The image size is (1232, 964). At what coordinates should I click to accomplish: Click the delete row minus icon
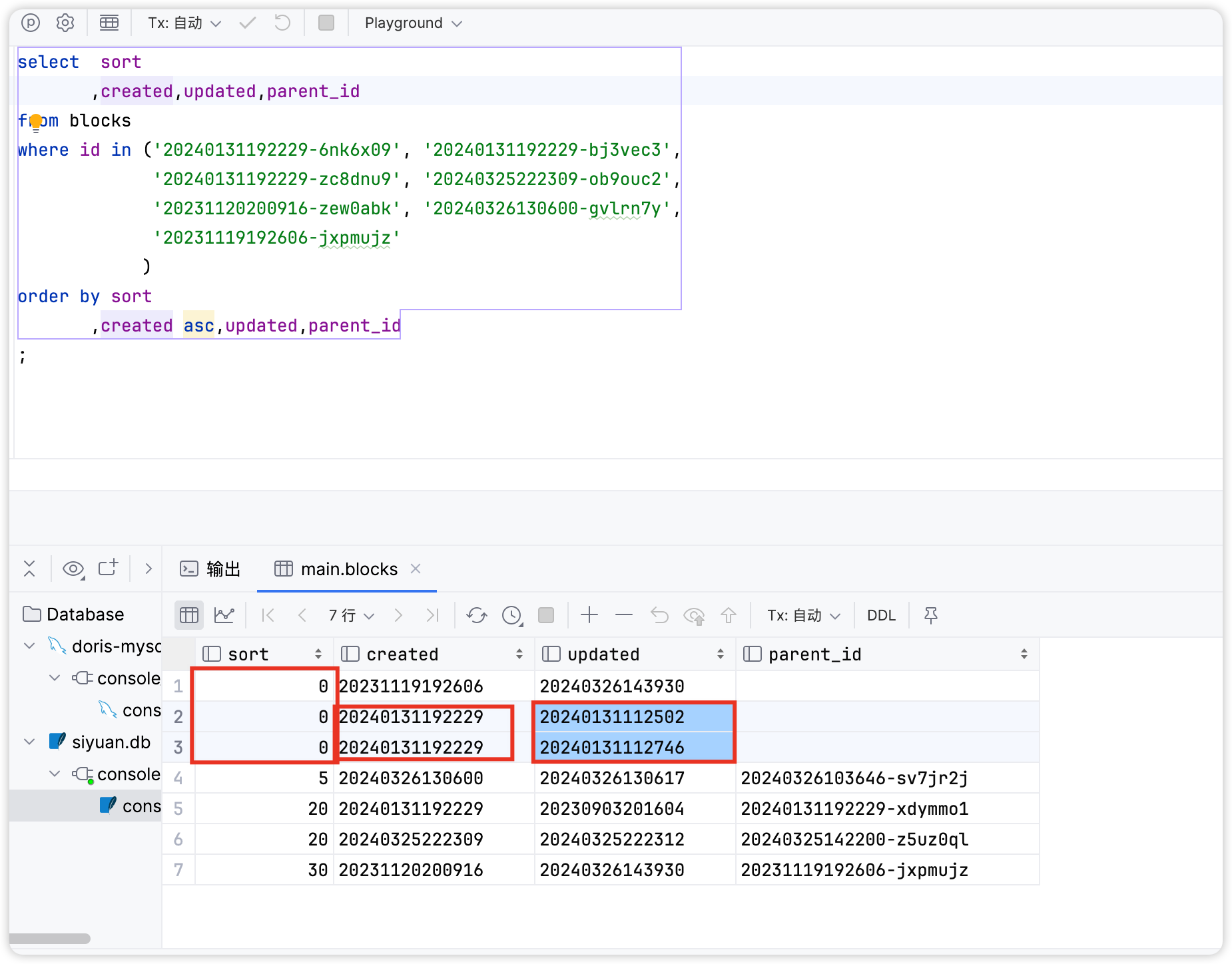click(624, 615)
